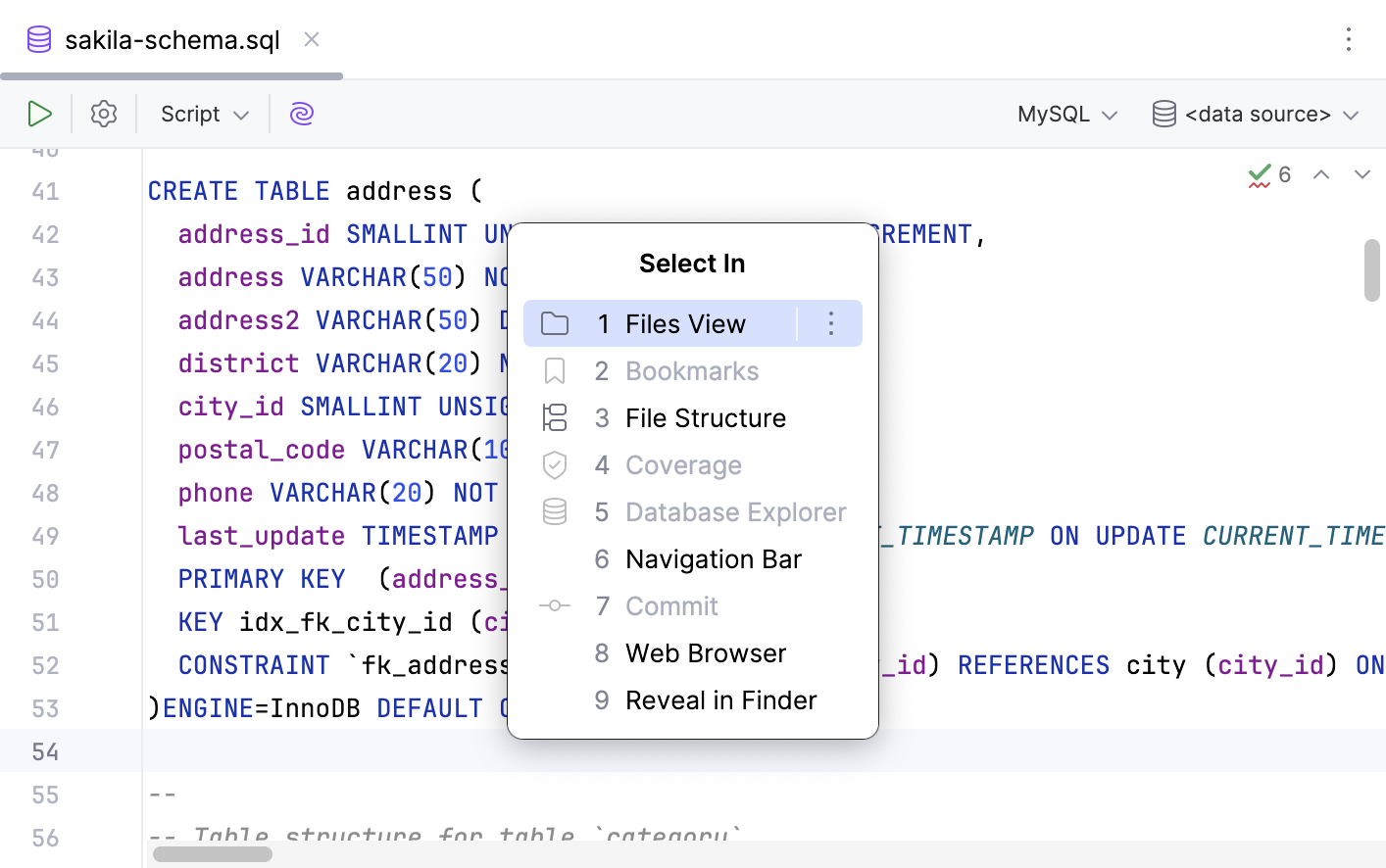1386x868 pixels.
Task: Click the purple AI assistant swirl icon
Action: (x=302, y=114)
